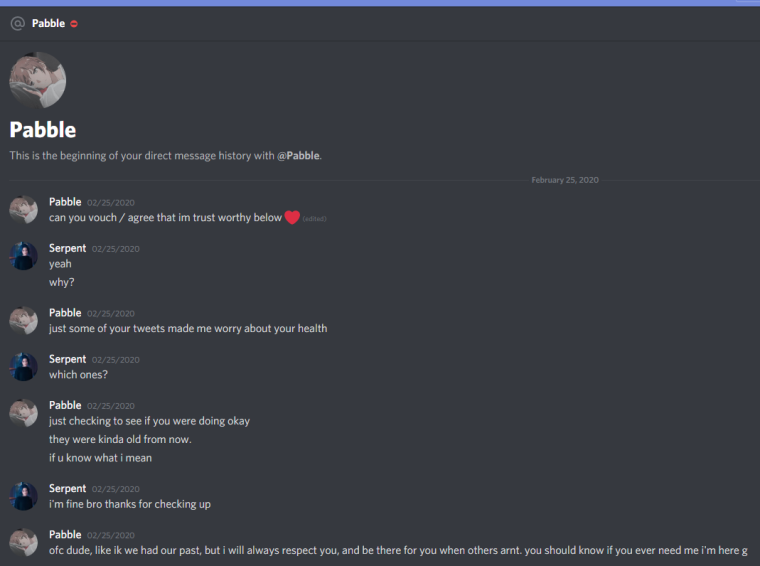Viewport: 760px width, 566px height.
Task: Click the @ icon beside Pabble header
Action: click(x=18, y=23)
